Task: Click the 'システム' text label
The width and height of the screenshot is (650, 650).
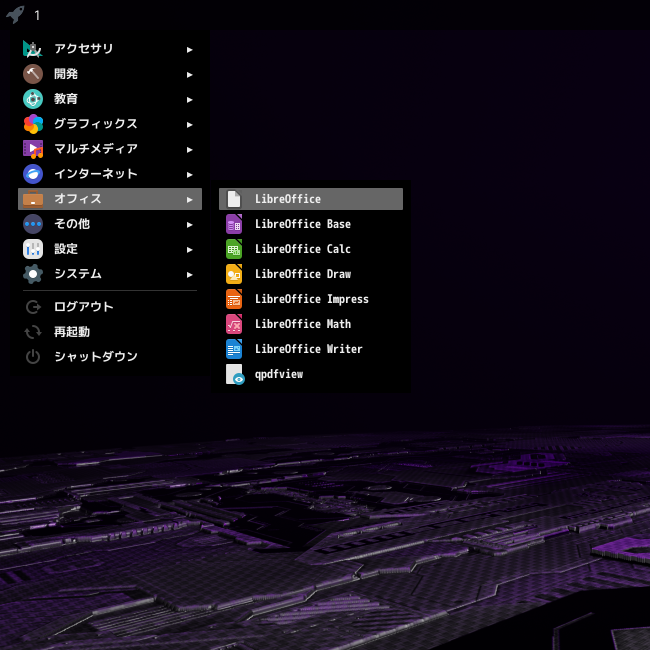Action: [78, 274]
